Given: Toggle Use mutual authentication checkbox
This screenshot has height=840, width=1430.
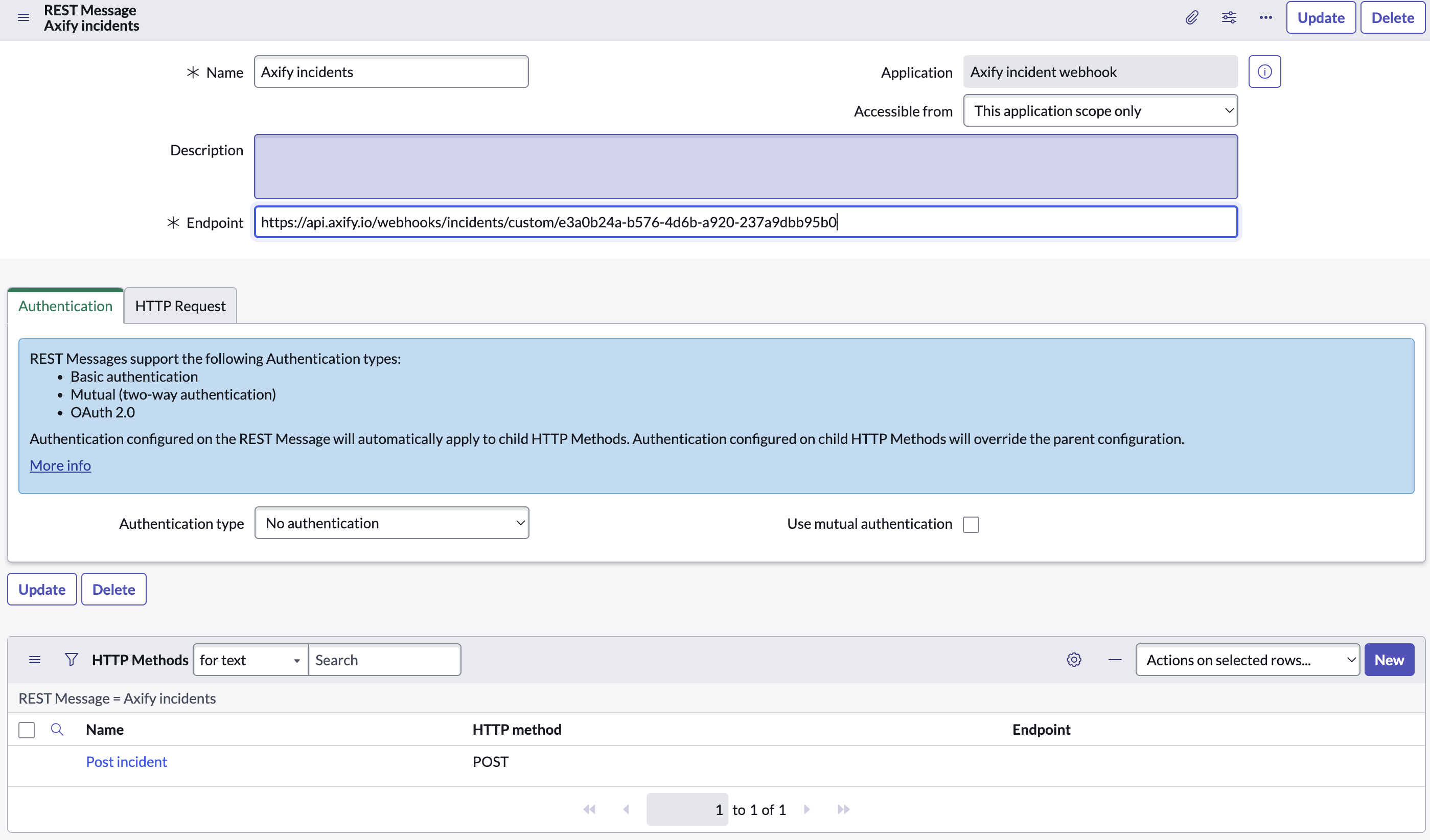Looking at the screenshot, I should point(971,524).
